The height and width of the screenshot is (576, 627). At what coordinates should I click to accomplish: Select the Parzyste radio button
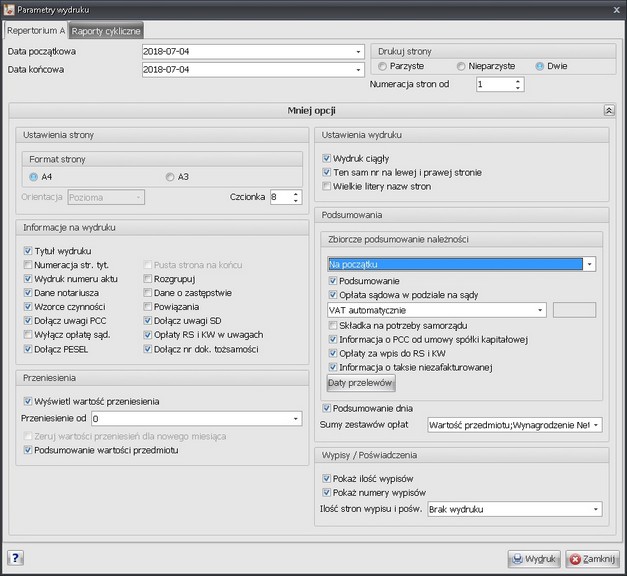pos(383,66)
